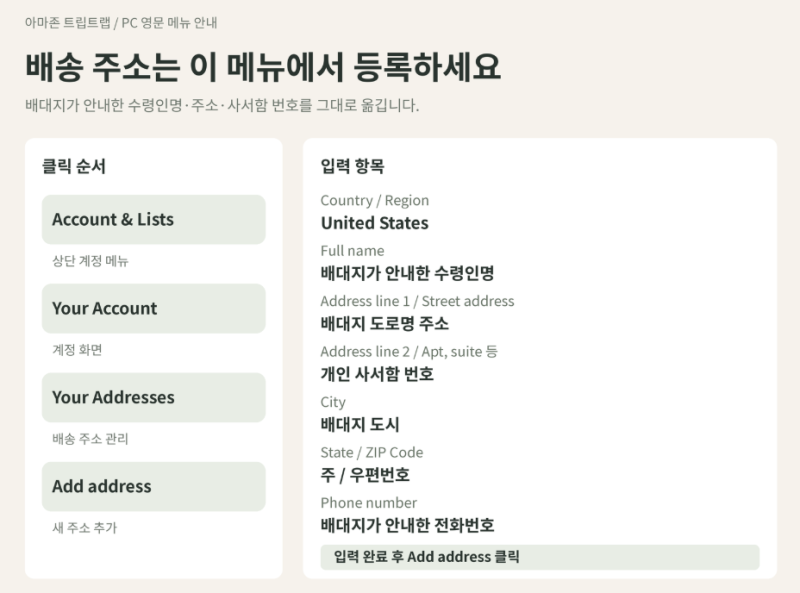
Task: Click the '입력 완료 후 Add address 클릭' bar
Action: (x=540, y=557)
